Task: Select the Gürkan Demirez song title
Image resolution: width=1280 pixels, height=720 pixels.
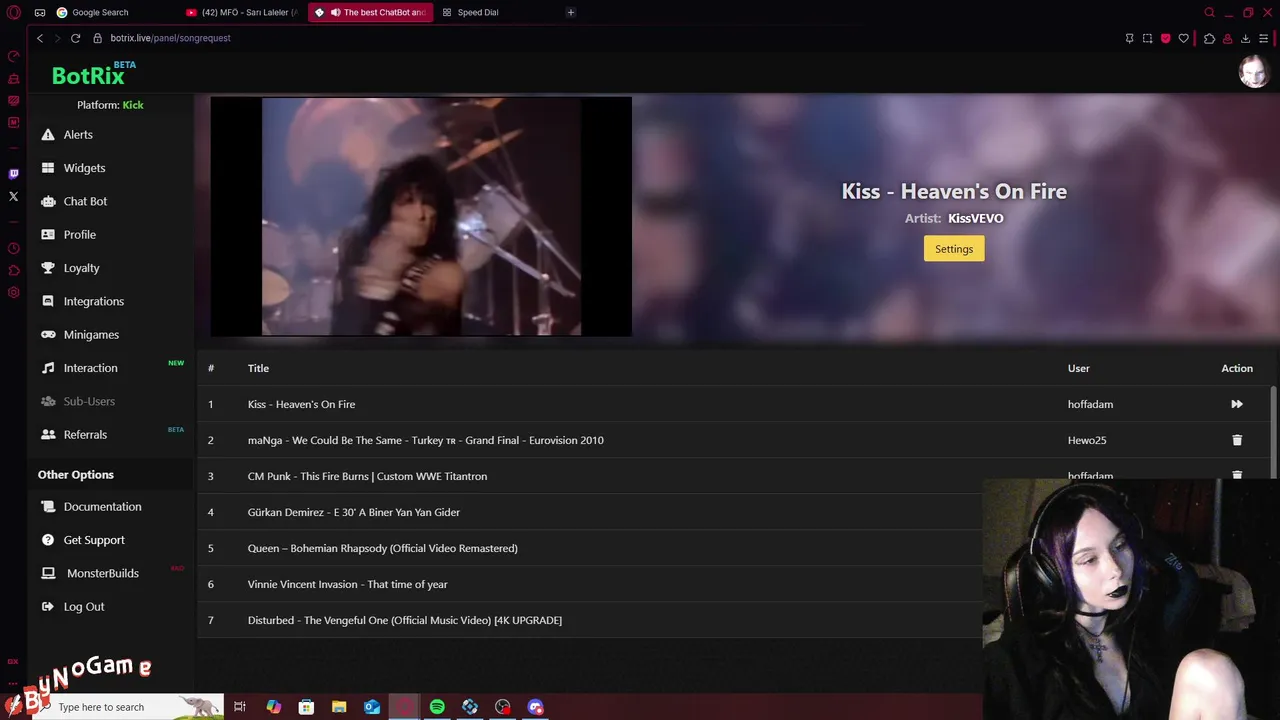Action: (354, 512)
